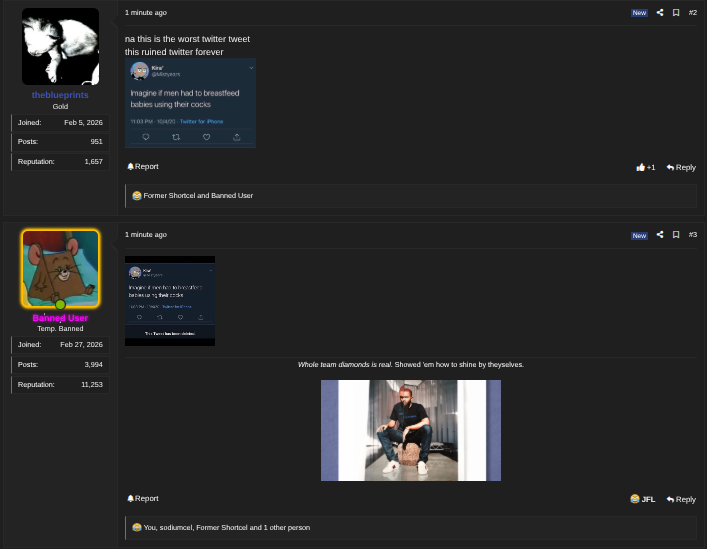Bookmark post #2

(676, 13)
